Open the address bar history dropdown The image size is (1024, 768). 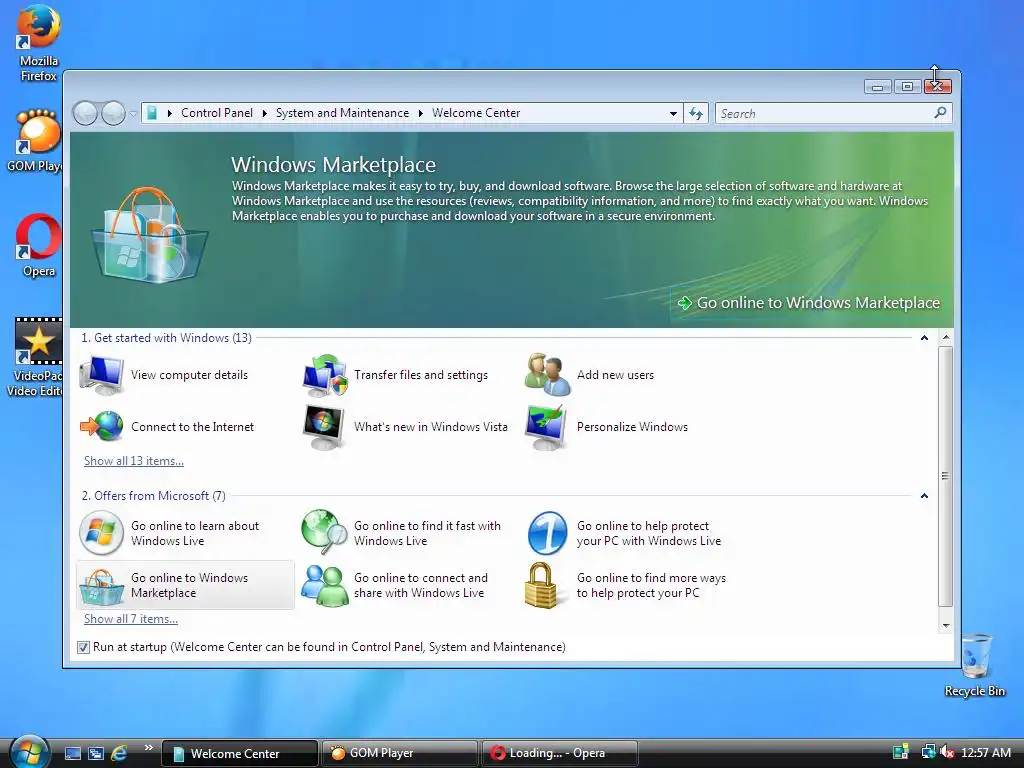click(673, 114)
